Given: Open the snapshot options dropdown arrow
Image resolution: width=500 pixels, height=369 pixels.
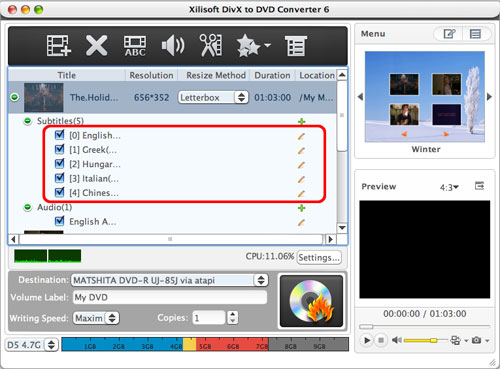Looking at the screenshot, I should tap(487, 341).
